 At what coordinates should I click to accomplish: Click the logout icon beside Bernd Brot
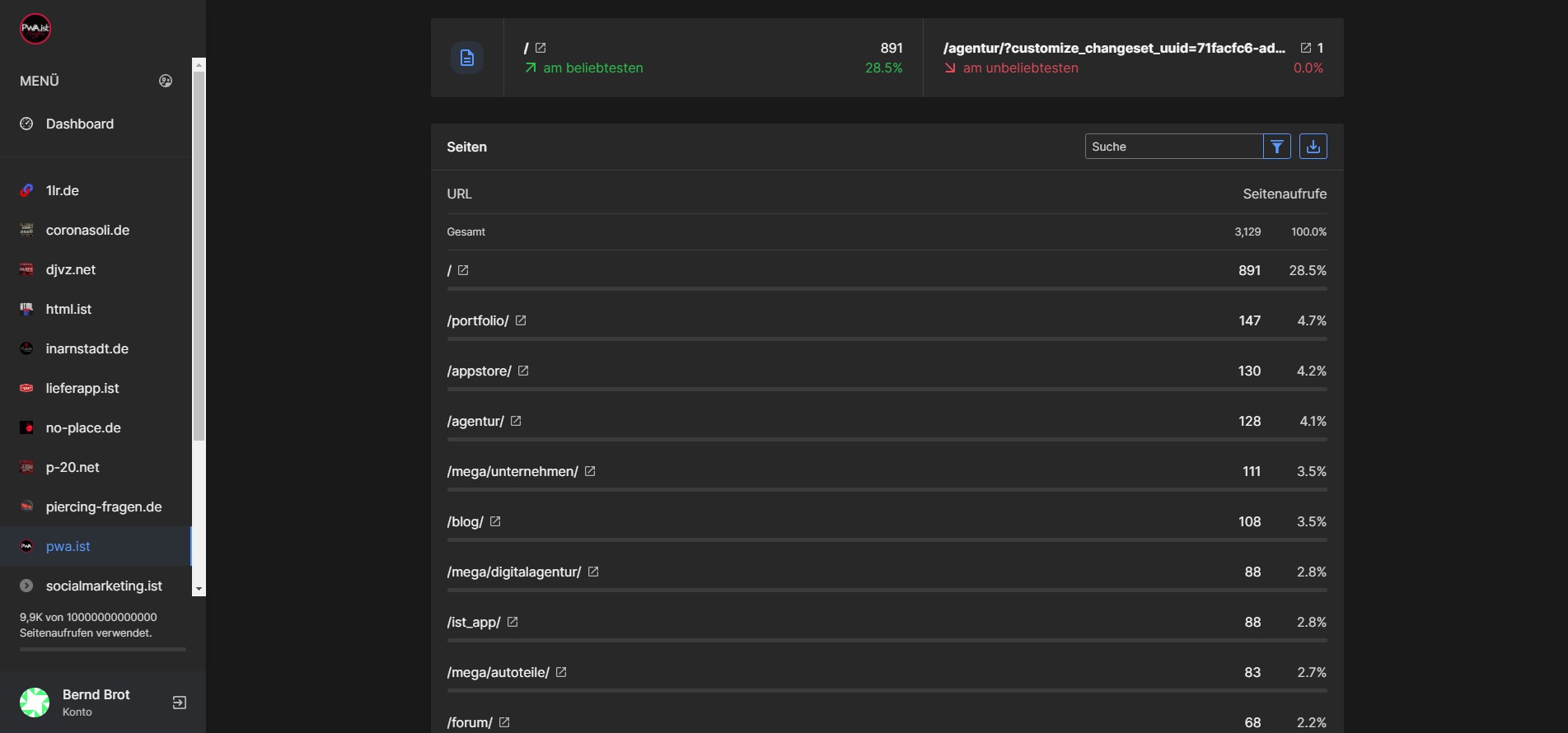click(179, 703)
